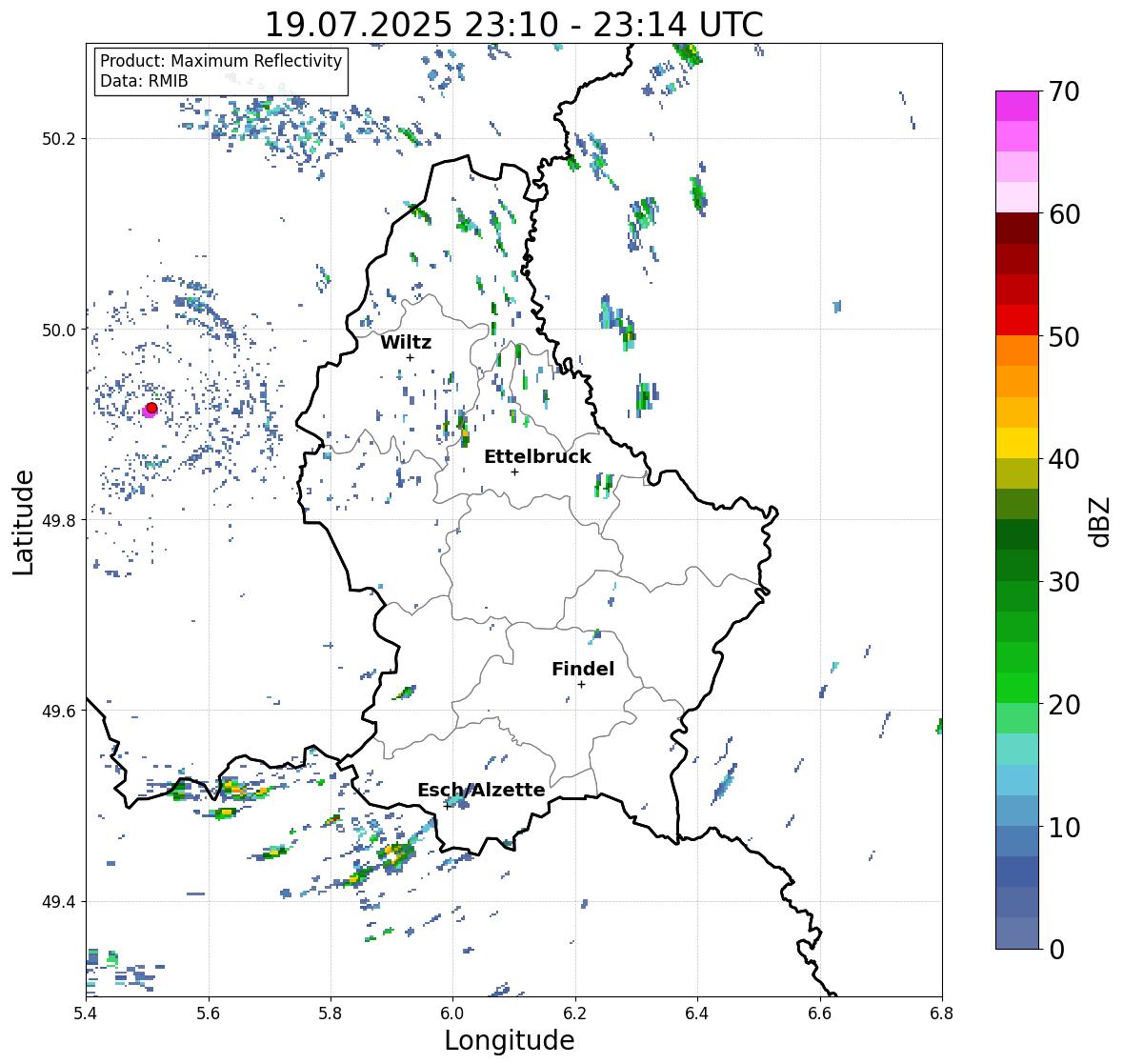The image size is (1123, 1064).
Task: Click the yellow 40 dBZ colorbar swatch
Action: (1017, 443)
